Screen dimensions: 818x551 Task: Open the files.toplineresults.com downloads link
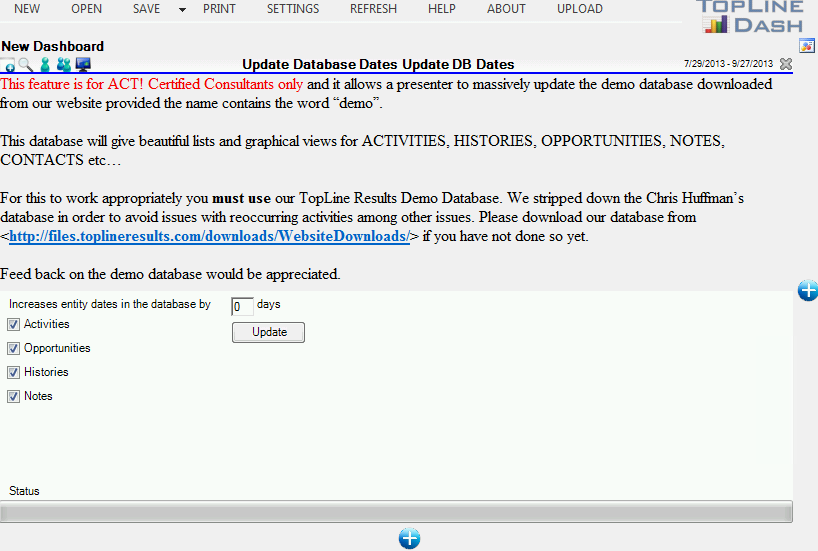pyautogui.click(x=209, y=236)
